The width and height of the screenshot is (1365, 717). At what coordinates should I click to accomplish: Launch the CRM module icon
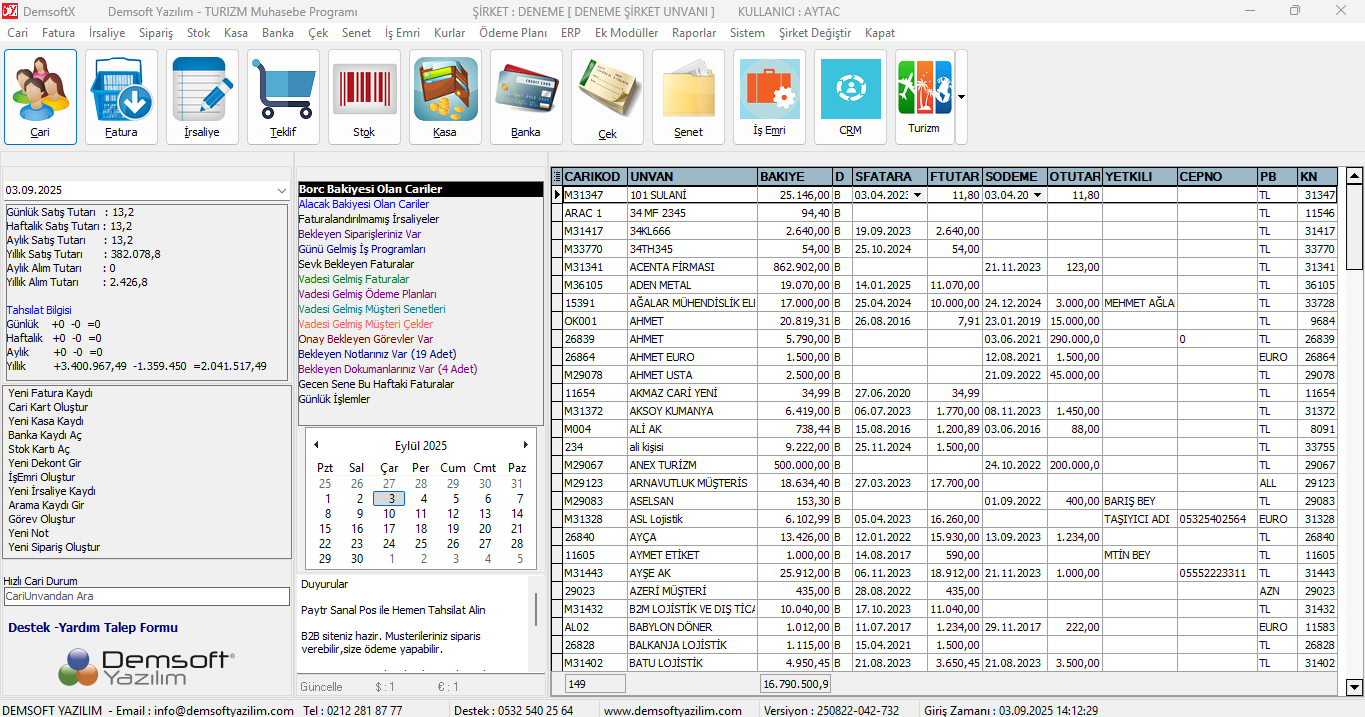tap(850, 96)
